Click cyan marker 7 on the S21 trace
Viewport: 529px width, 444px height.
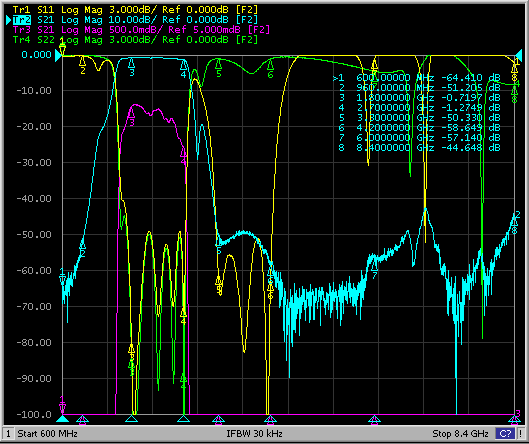[374, 266]
